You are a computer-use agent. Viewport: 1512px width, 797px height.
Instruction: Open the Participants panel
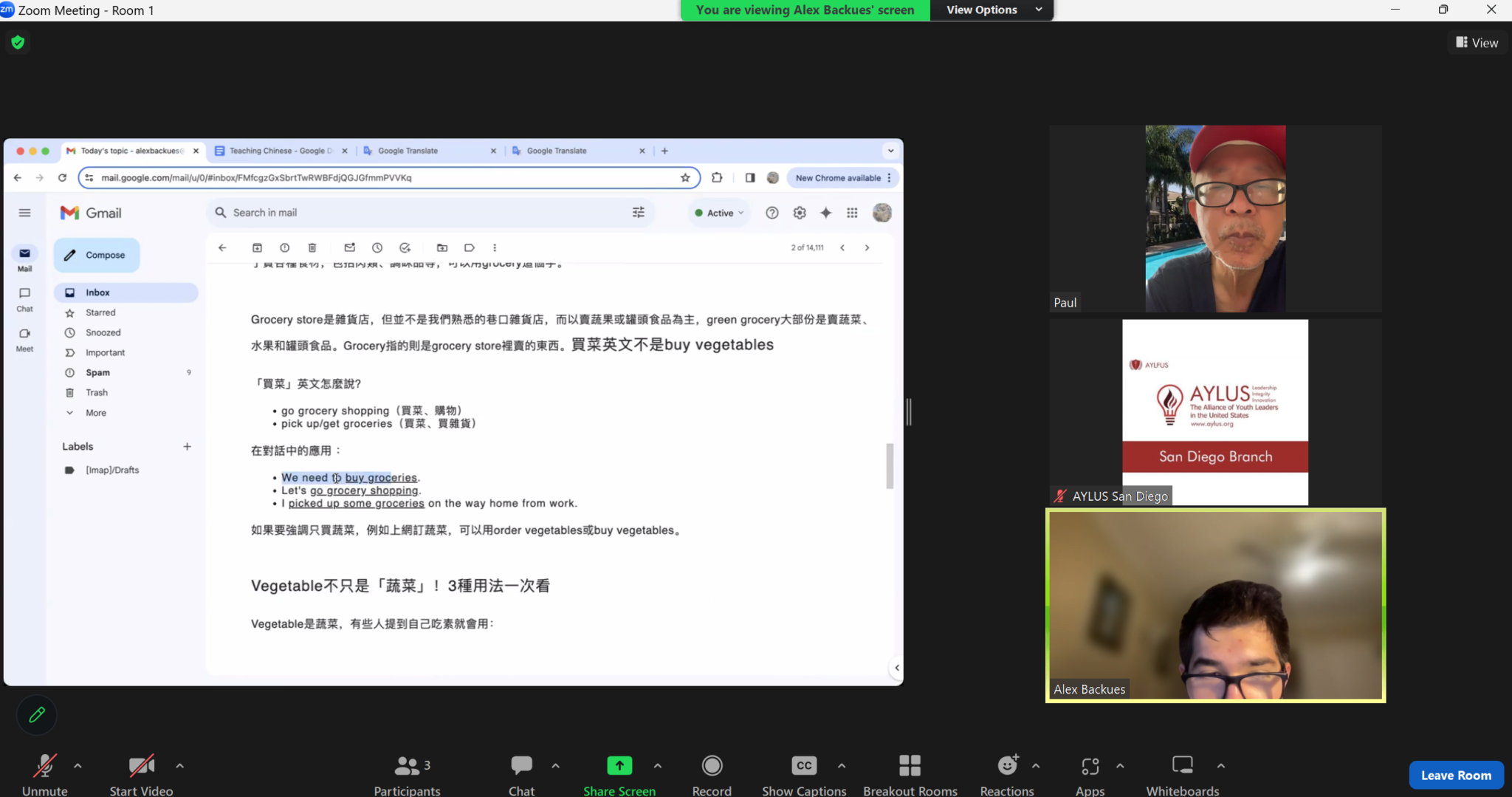tap(407, 774)
